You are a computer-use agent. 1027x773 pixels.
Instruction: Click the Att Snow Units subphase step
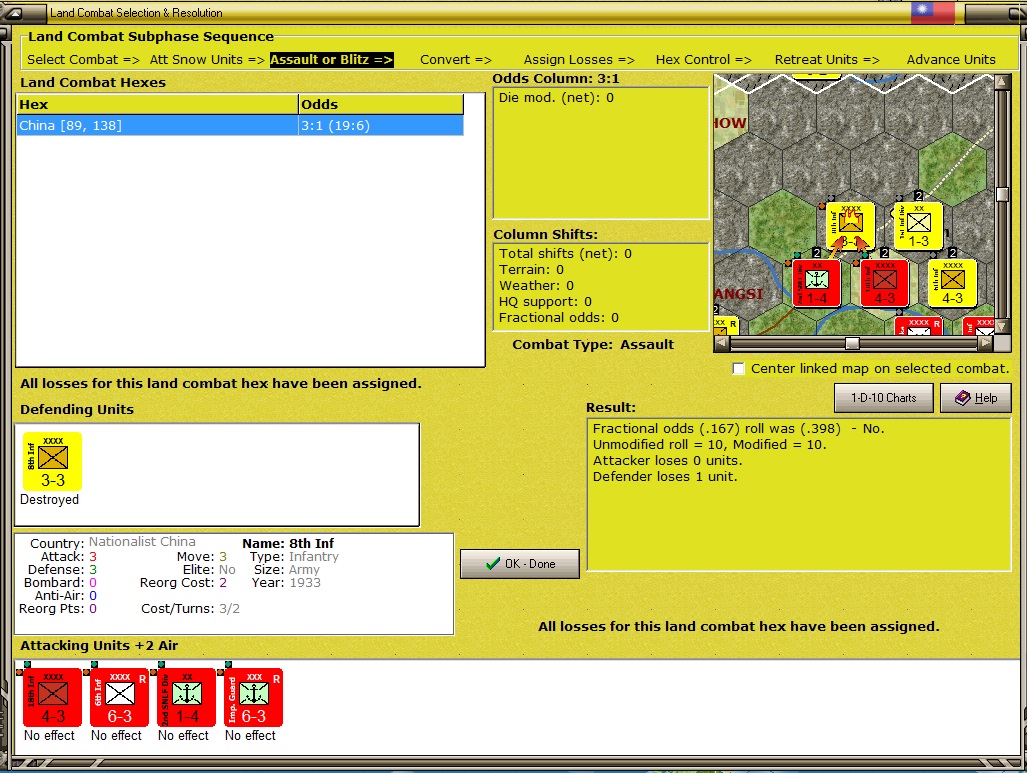point(207,60)
